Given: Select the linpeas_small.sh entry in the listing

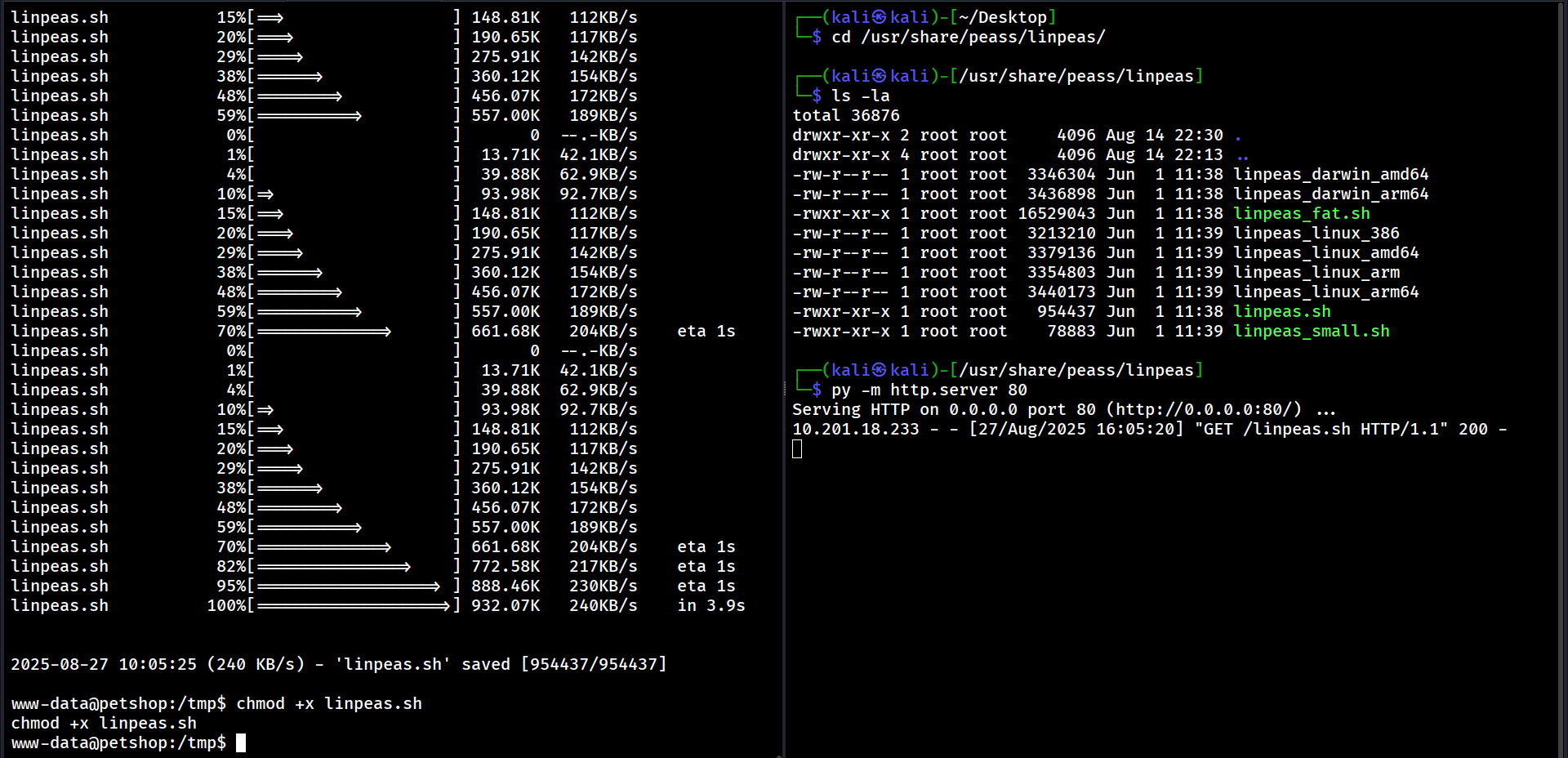Looking at the screenshot, I should tap(1311, 331).
